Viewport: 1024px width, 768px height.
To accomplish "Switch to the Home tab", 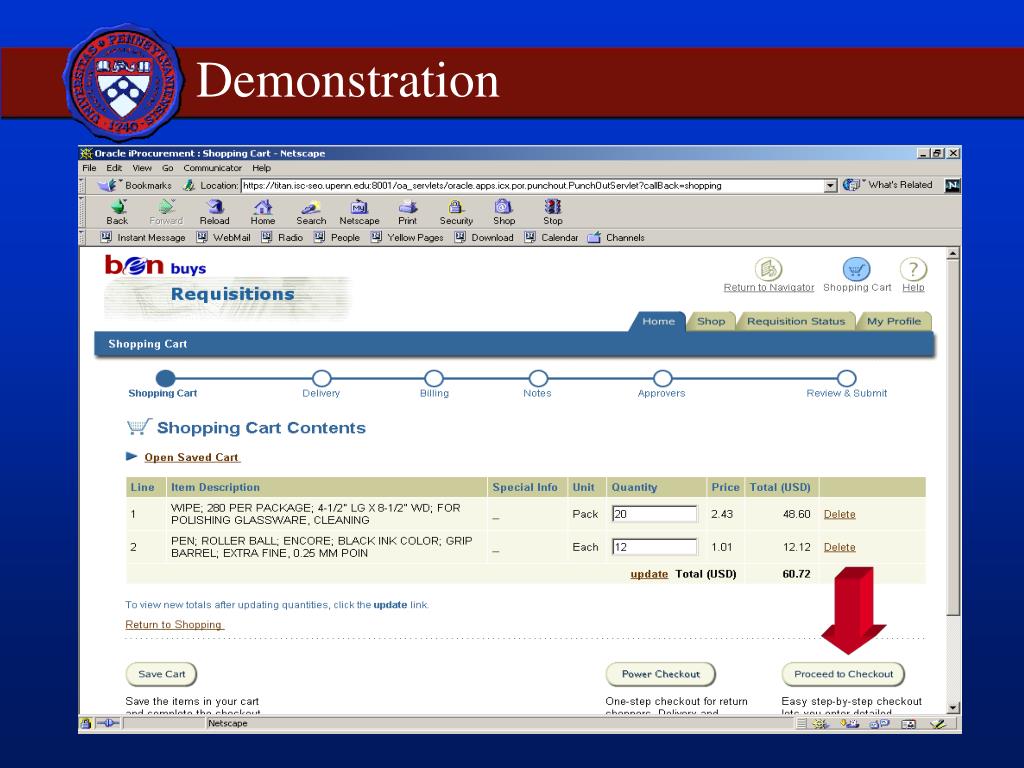I will coord(658,321).
